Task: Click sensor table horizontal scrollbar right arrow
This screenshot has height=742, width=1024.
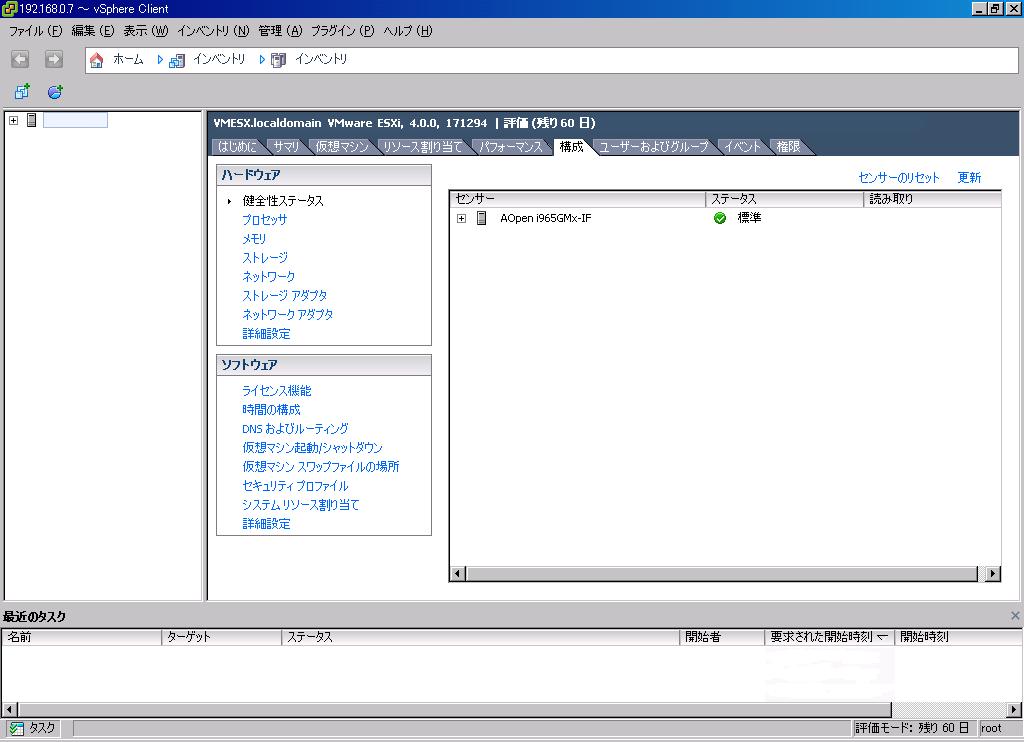Action: point(993,574)
